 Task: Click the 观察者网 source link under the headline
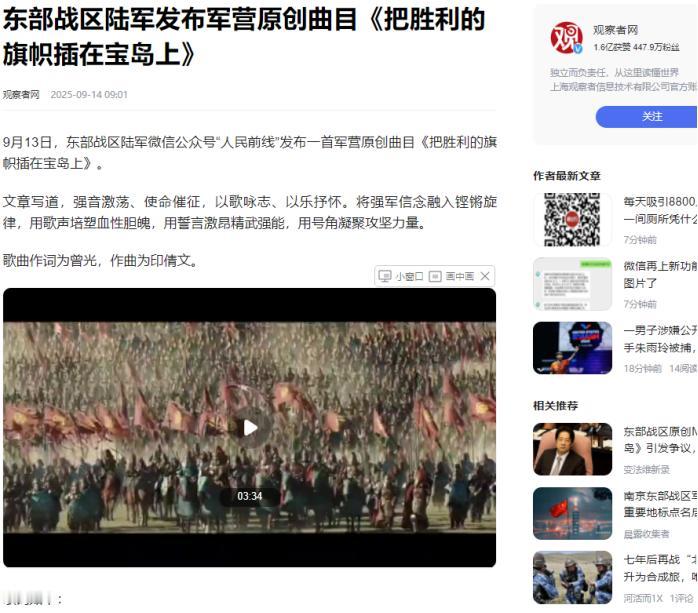coord(21,95)
